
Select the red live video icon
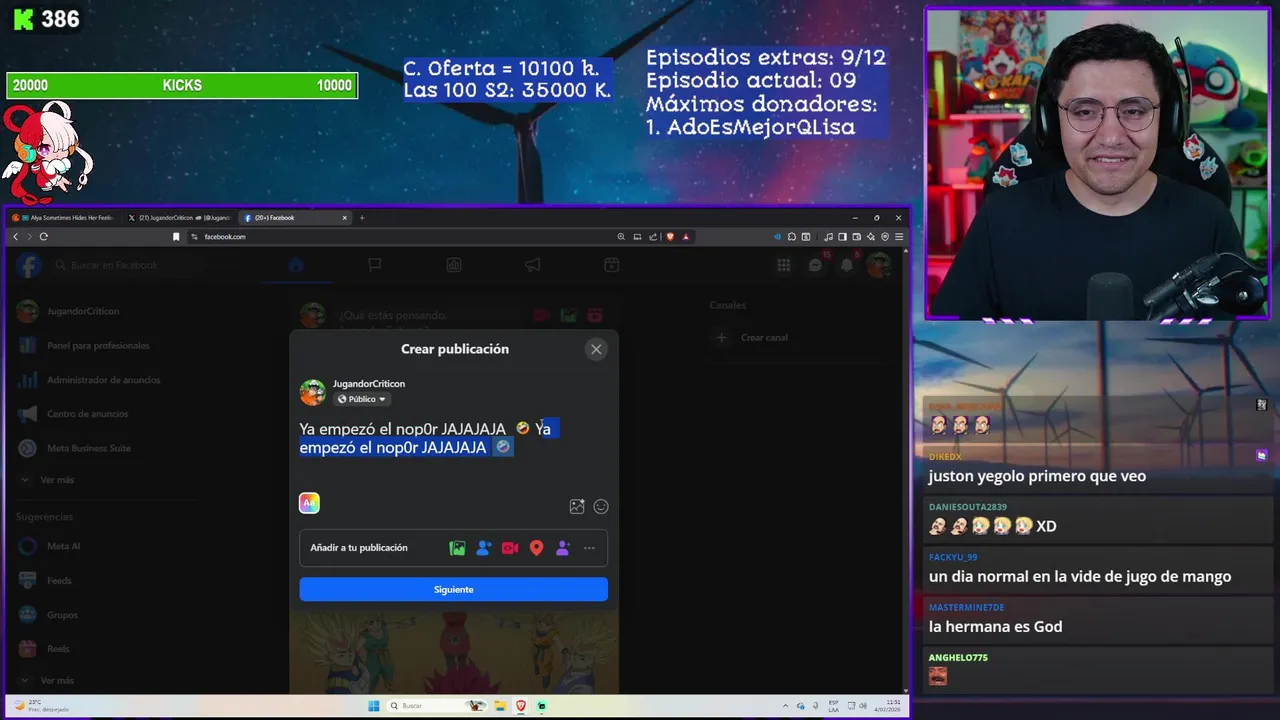(510, 548)
